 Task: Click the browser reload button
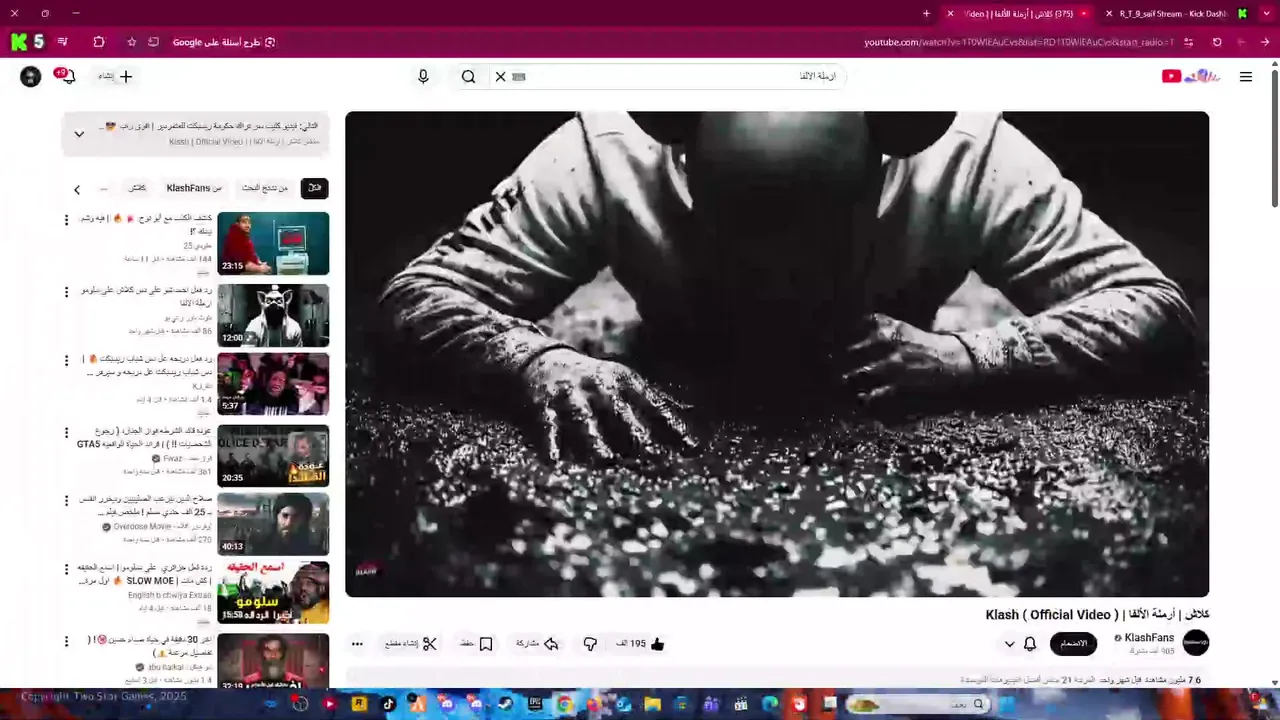pyautogui.click(x=1217, y=42)
